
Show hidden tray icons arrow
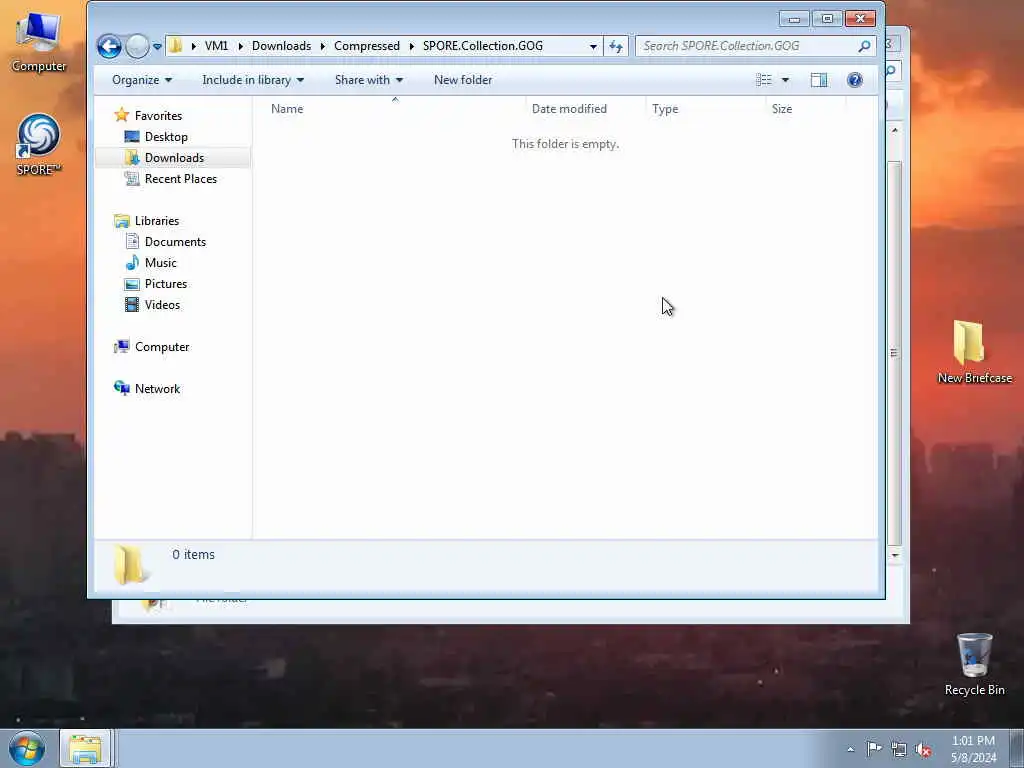click(850, 749)
